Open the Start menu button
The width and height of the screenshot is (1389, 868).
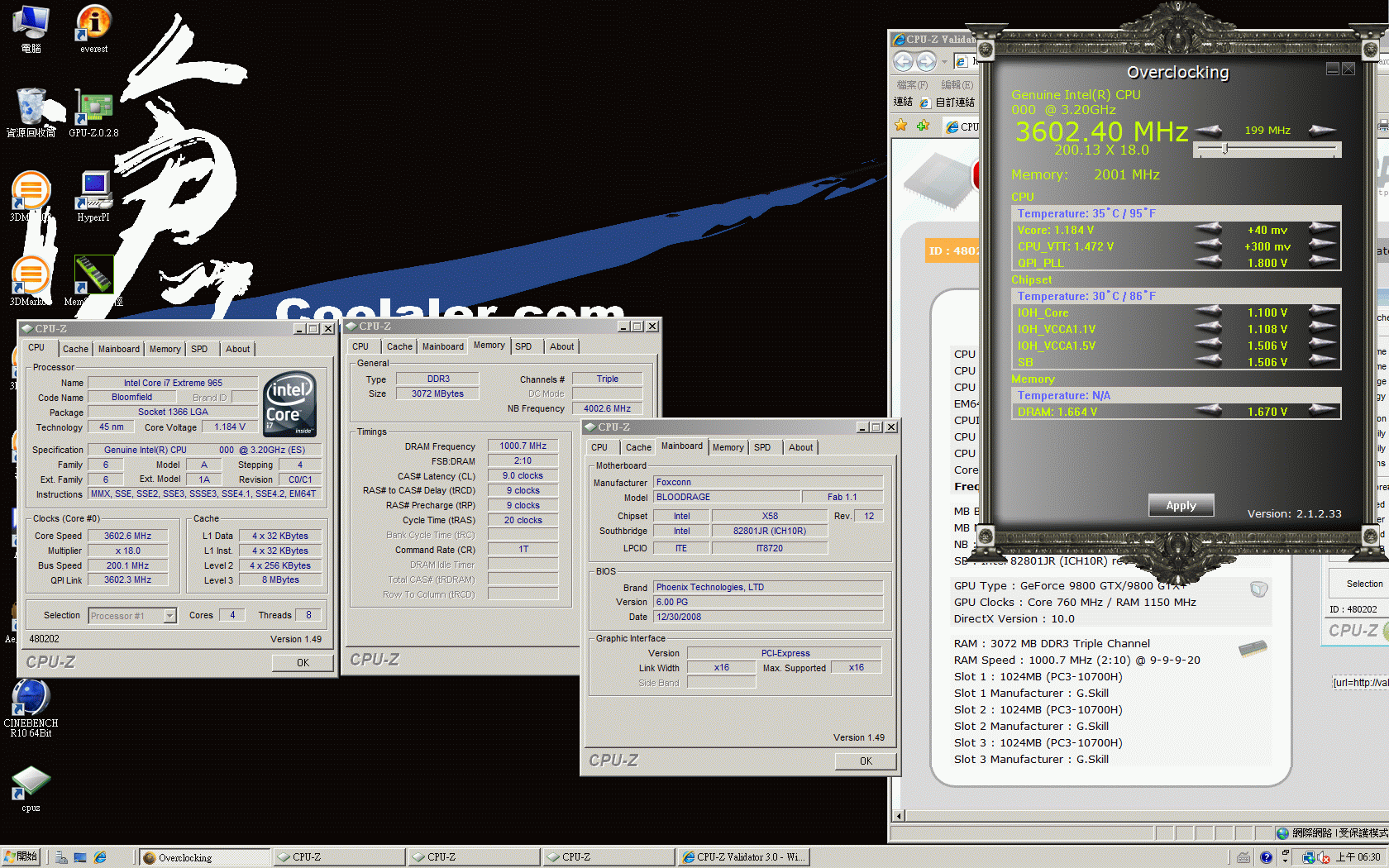point(20,857)
